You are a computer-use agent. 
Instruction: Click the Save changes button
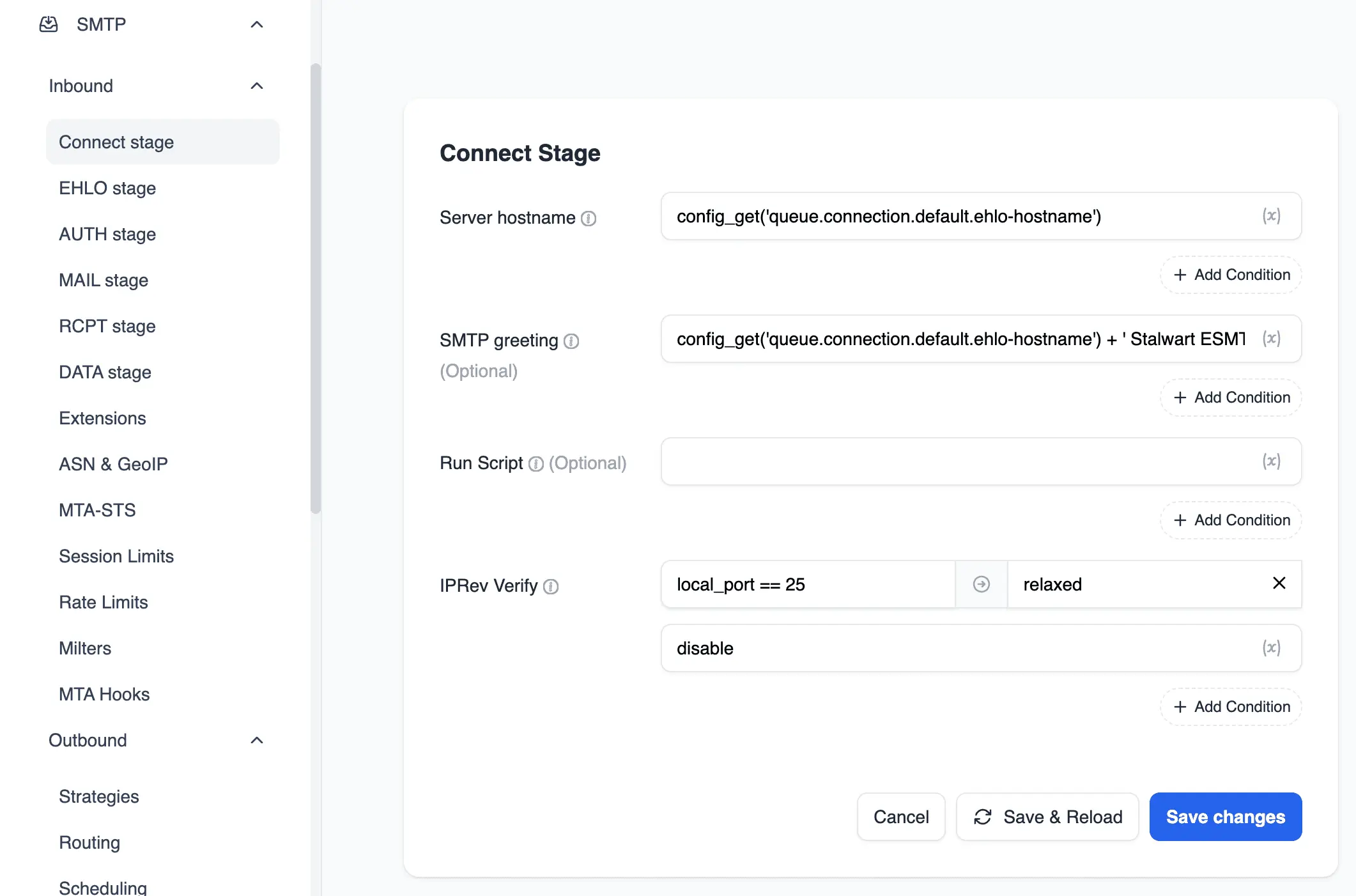point(1225,817)
